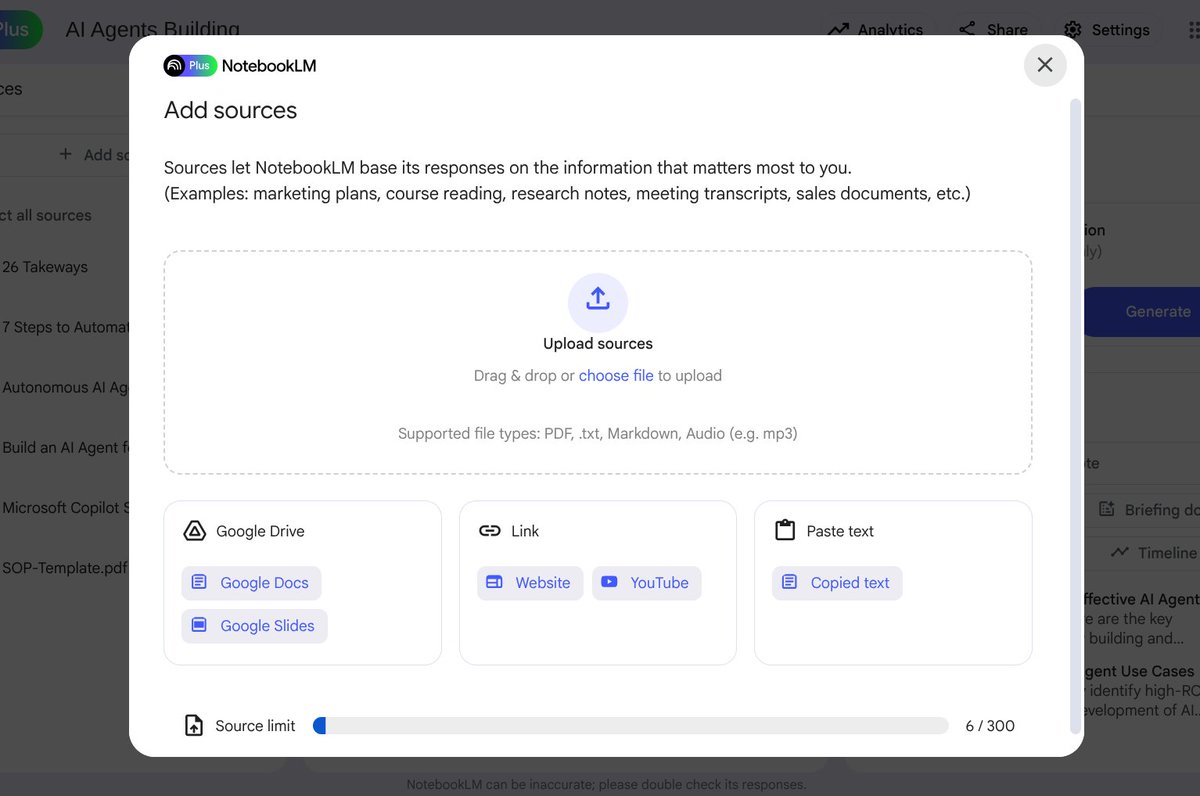Click the Paste text clipboard icon

point(785,531)
